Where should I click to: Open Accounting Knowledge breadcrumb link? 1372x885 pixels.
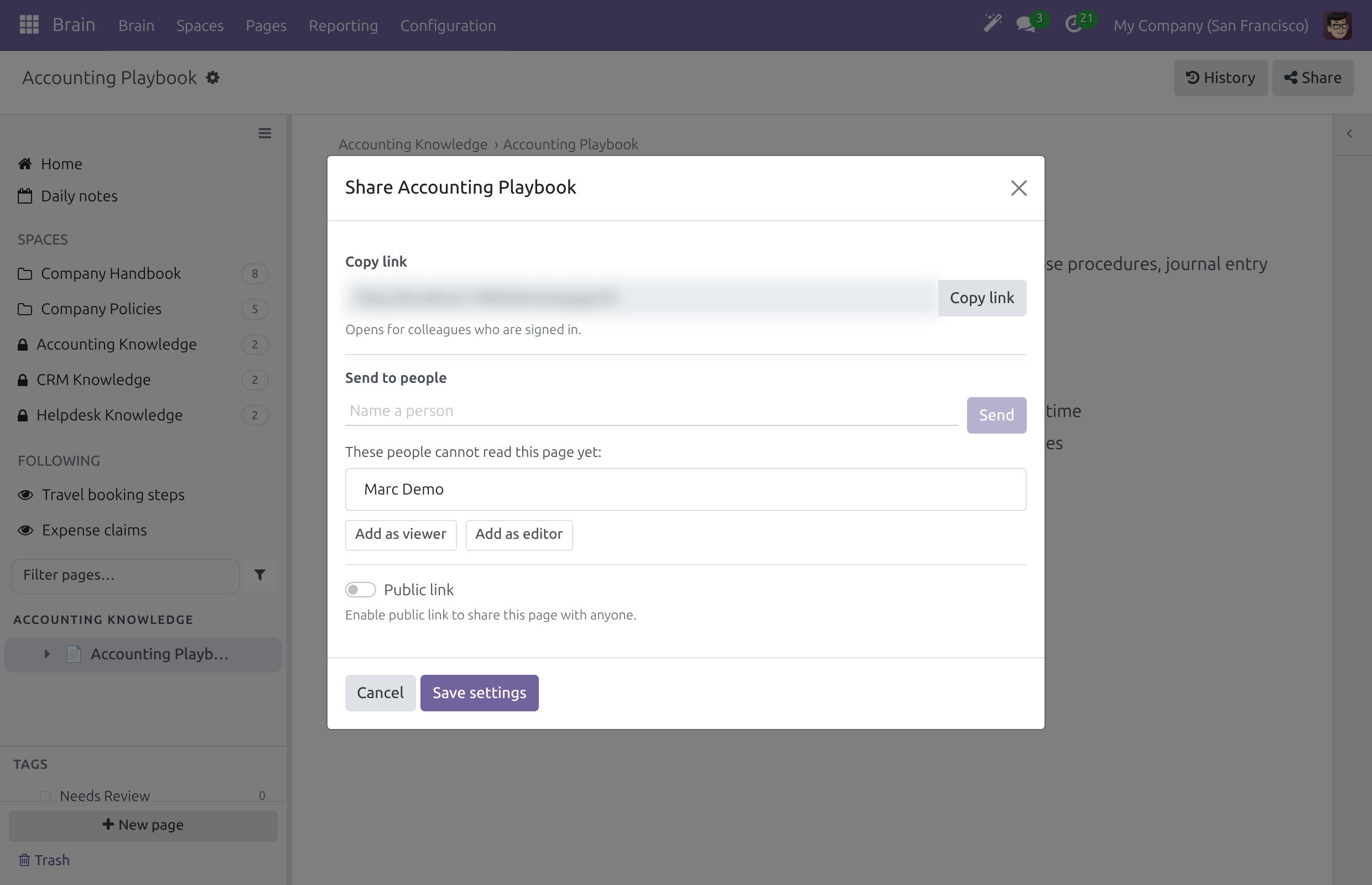(413, 144)
